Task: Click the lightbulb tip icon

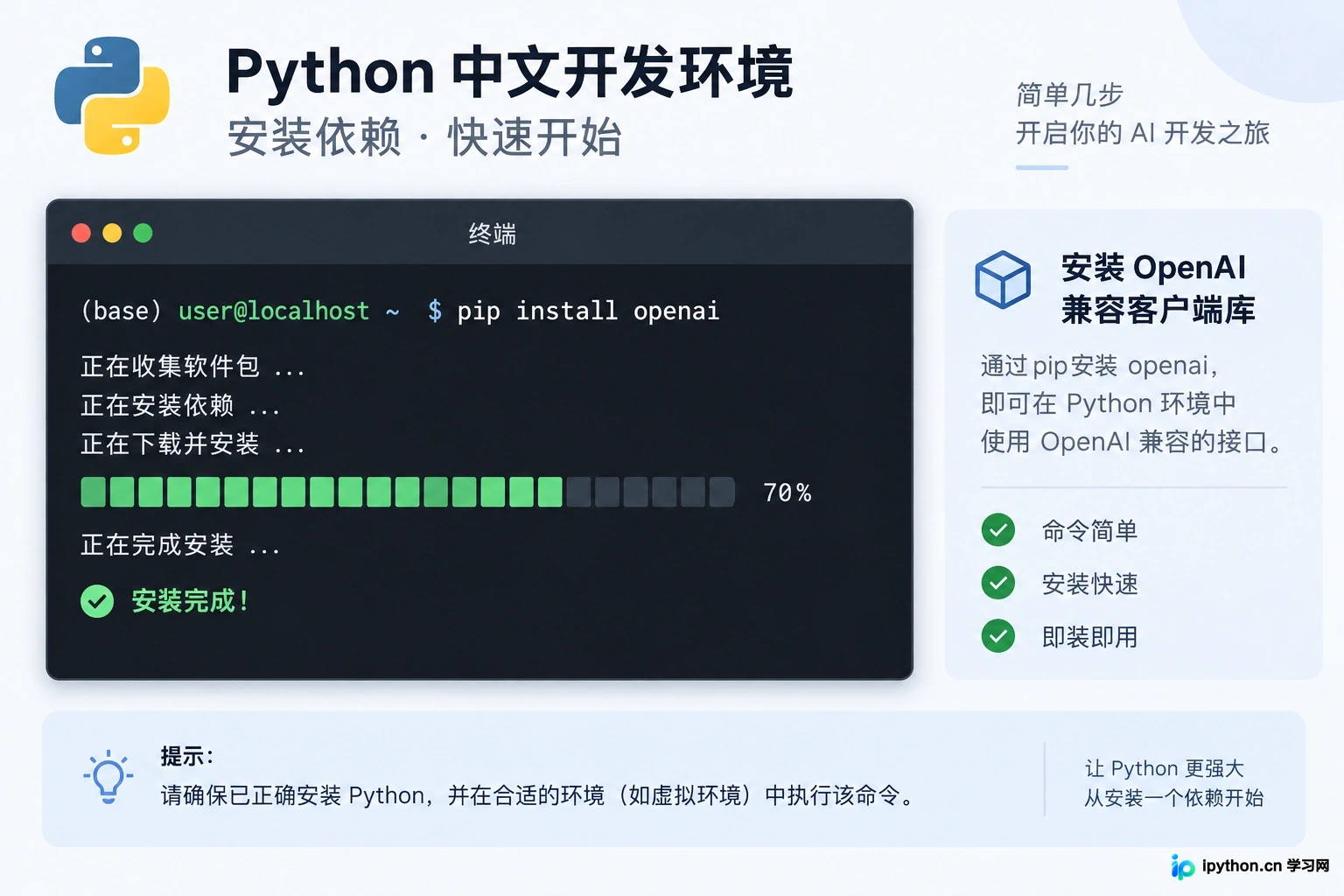Action: tap(108, 777)
